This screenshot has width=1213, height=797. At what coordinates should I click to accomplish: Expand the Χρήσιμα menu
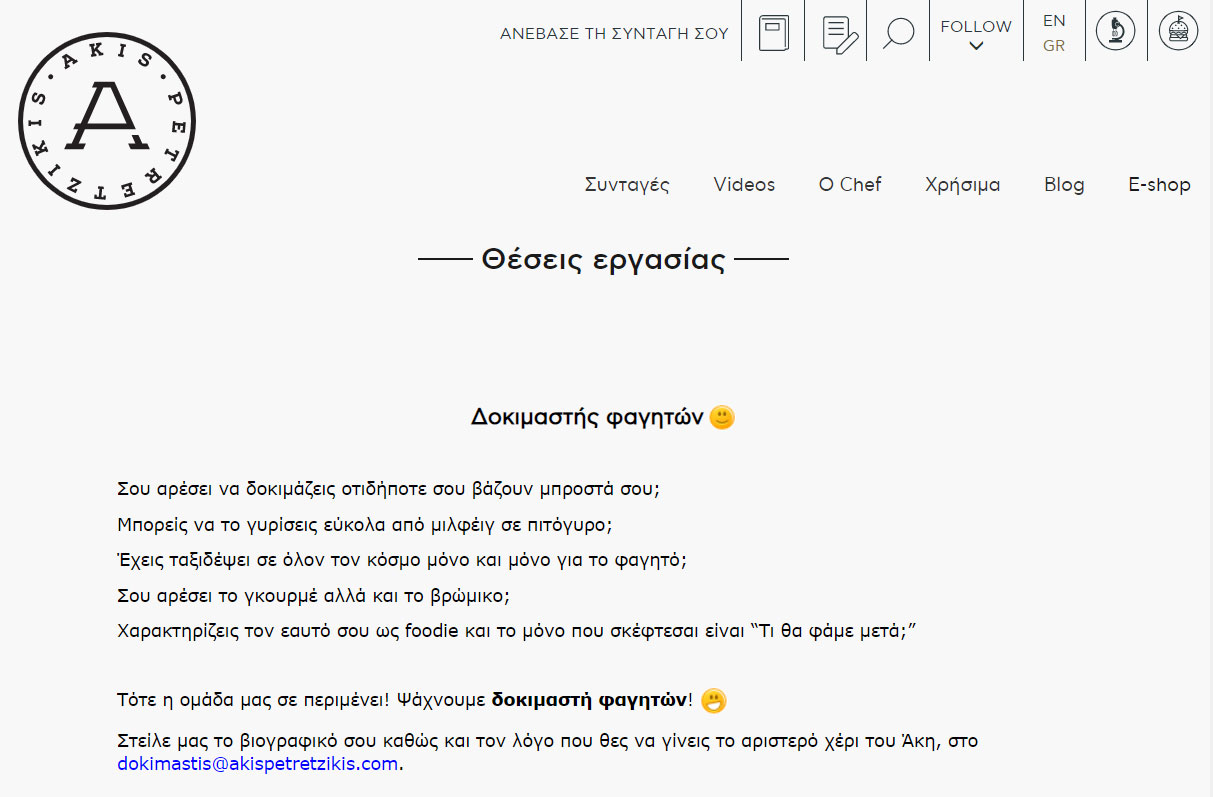(962, 185)
